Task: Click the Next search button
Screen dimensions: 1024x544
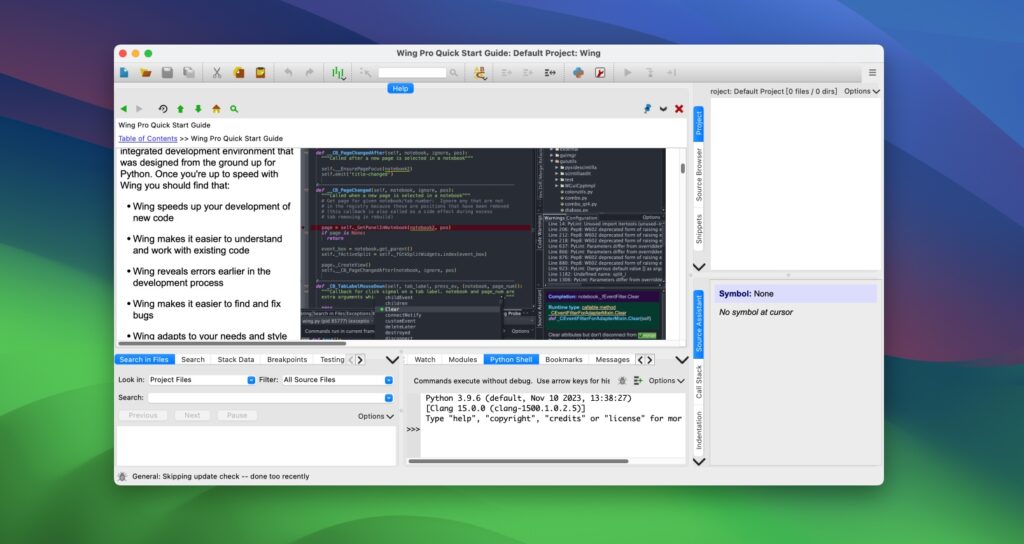Action: [192, 415]
